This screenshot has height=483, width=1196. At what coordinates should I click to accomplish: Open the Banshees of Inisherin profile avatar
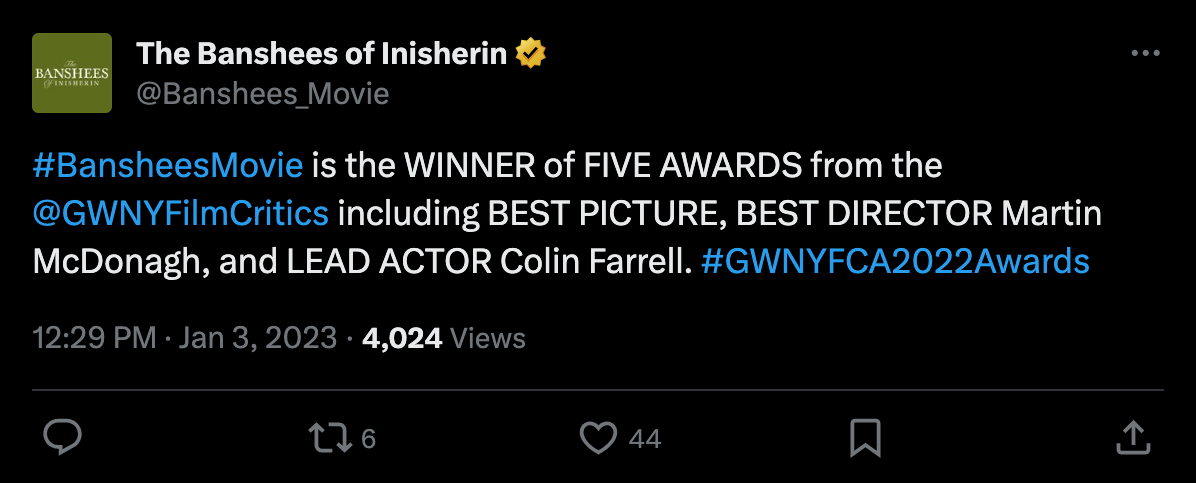point(72,73)
